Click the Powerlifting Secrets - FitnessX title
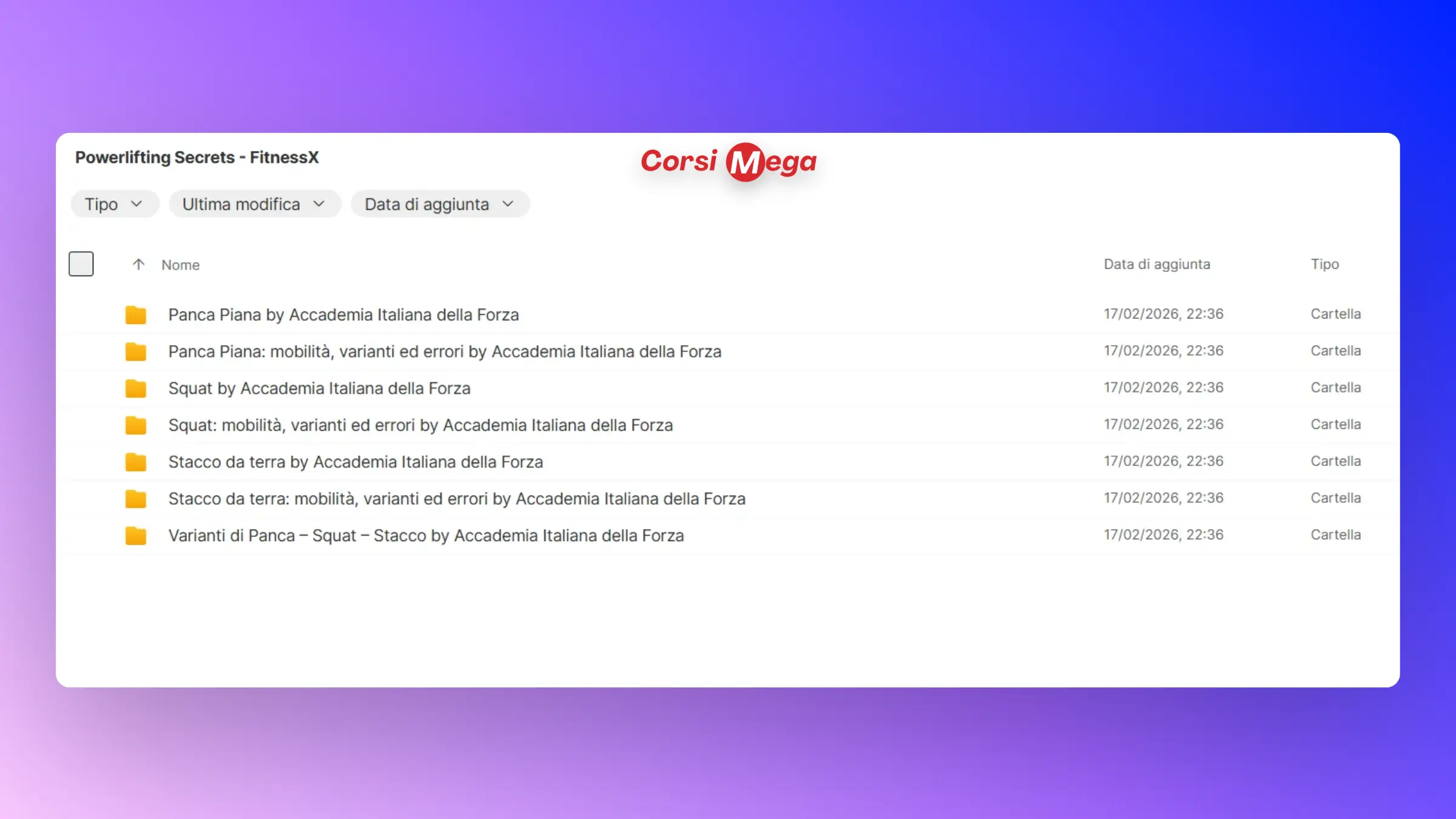The image size is (1456, 819). click(197, 158)
